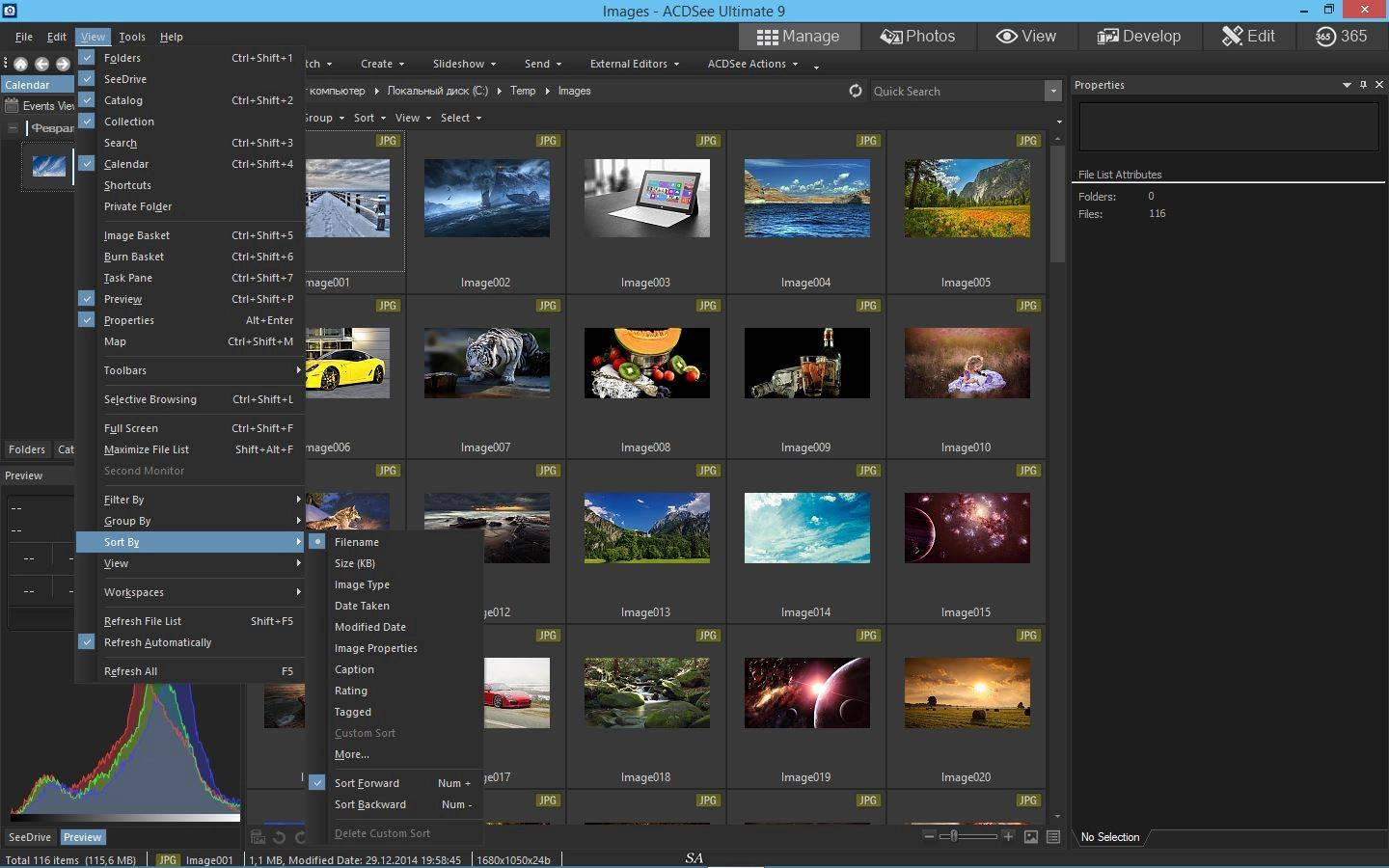Open External Editors dropdown

635,64
